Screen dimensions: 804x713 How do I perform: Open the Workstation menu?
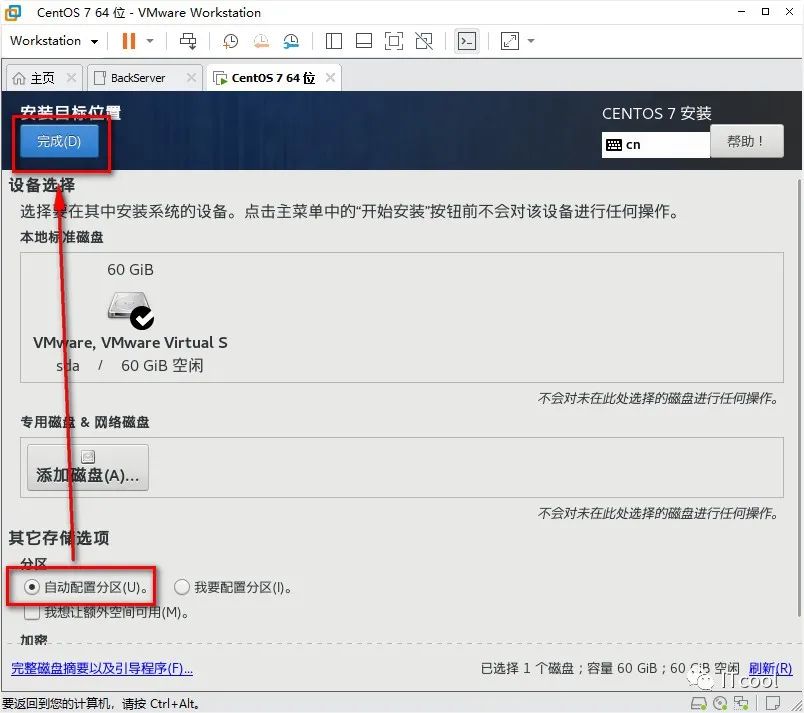pos(54,41)
